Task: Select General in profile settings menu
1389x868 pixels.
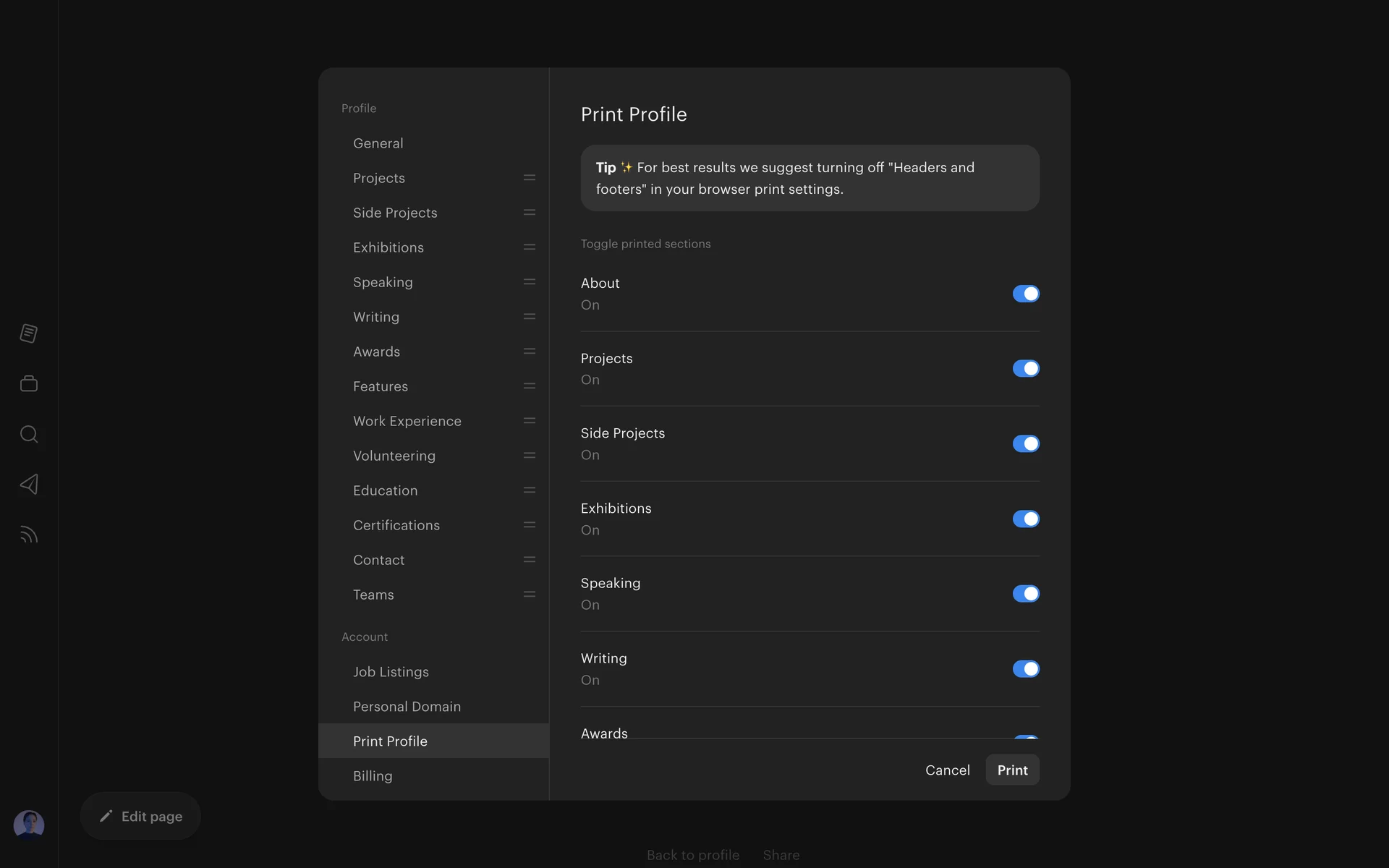Action: click(378, 143)
